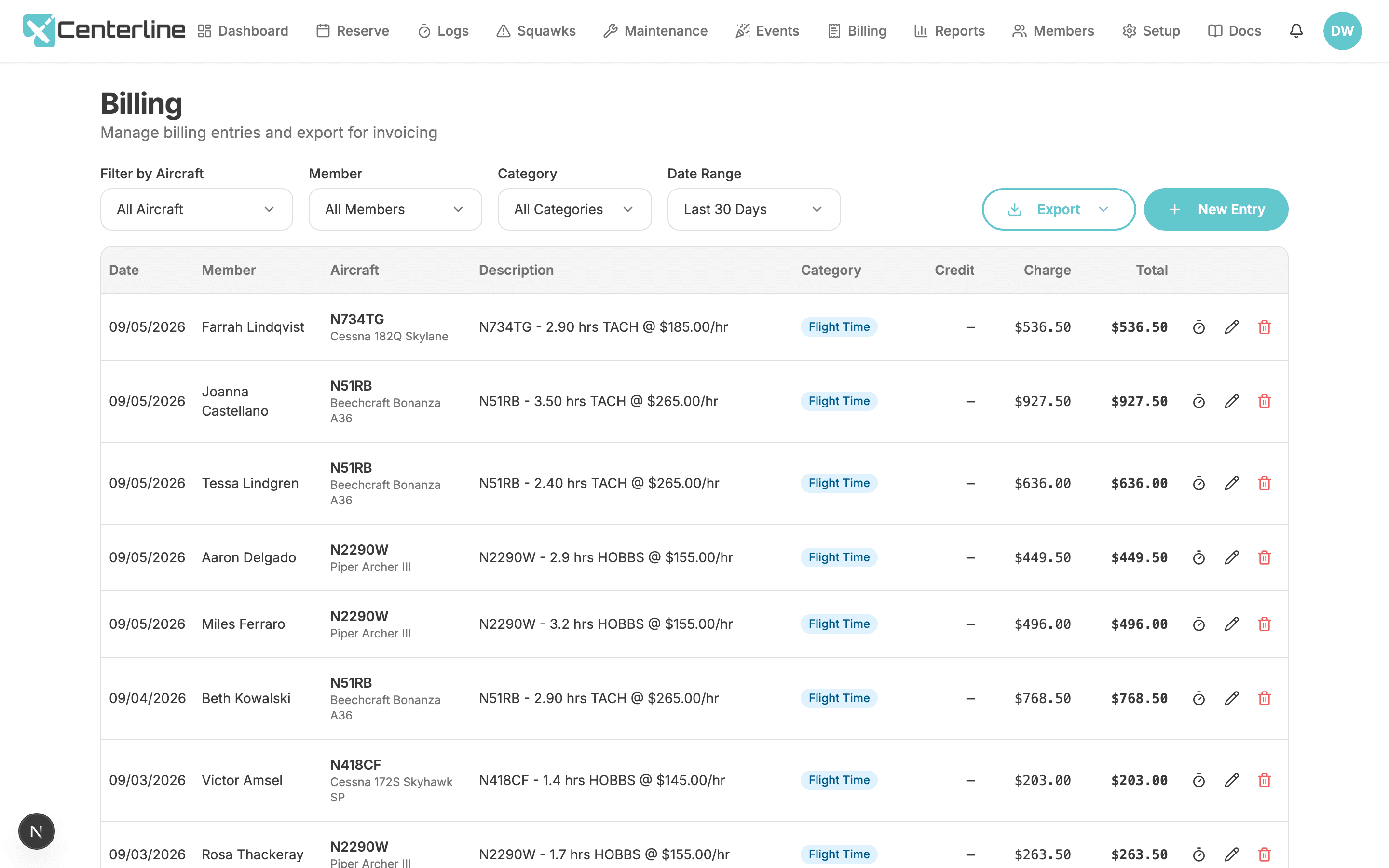Click "Cessna 182Q Skylane" aircraft model text
The image size is (1389, 868).
pos(389,337)
